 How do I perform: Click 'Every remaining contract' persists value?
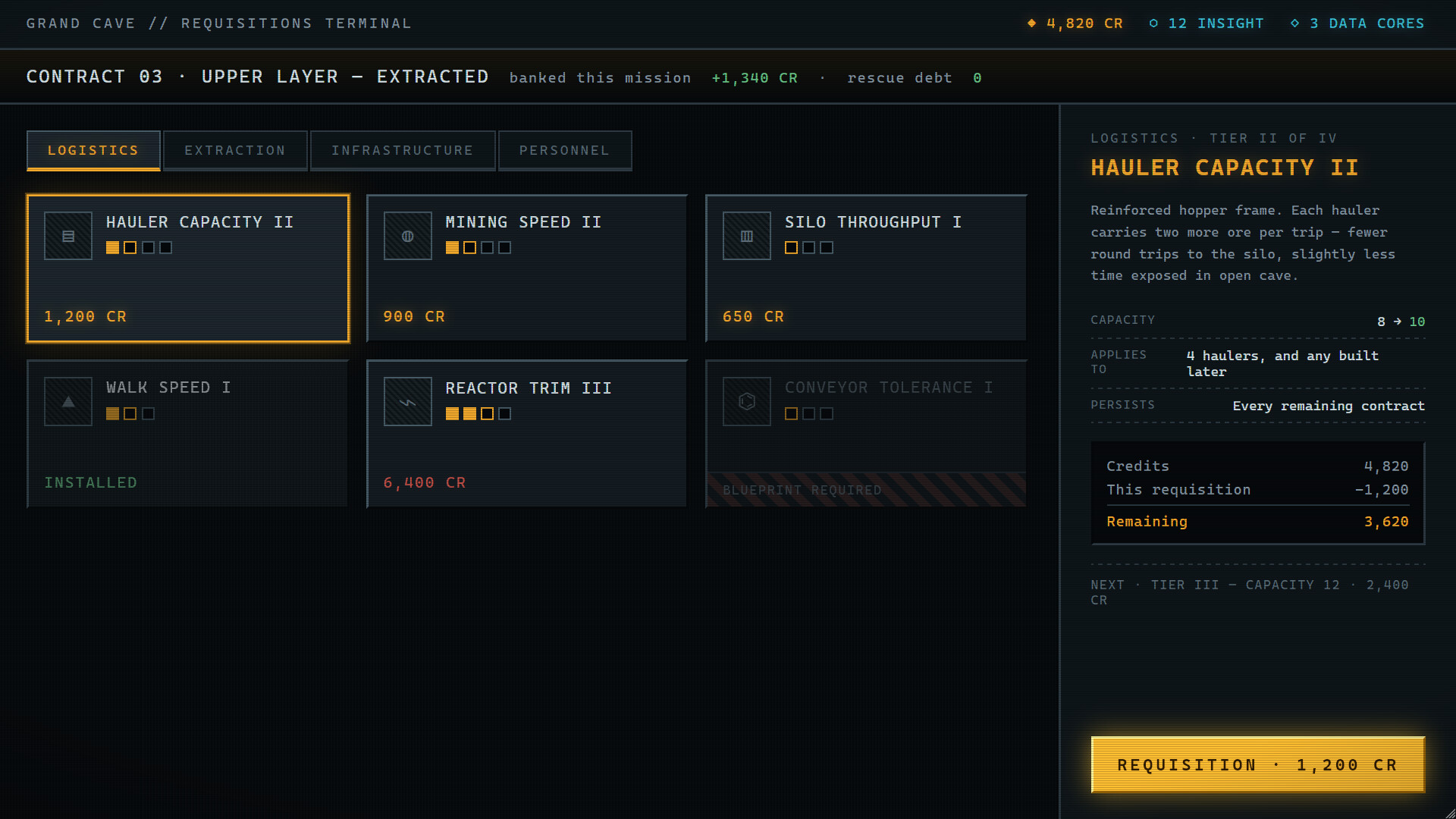coord(1329,406)
